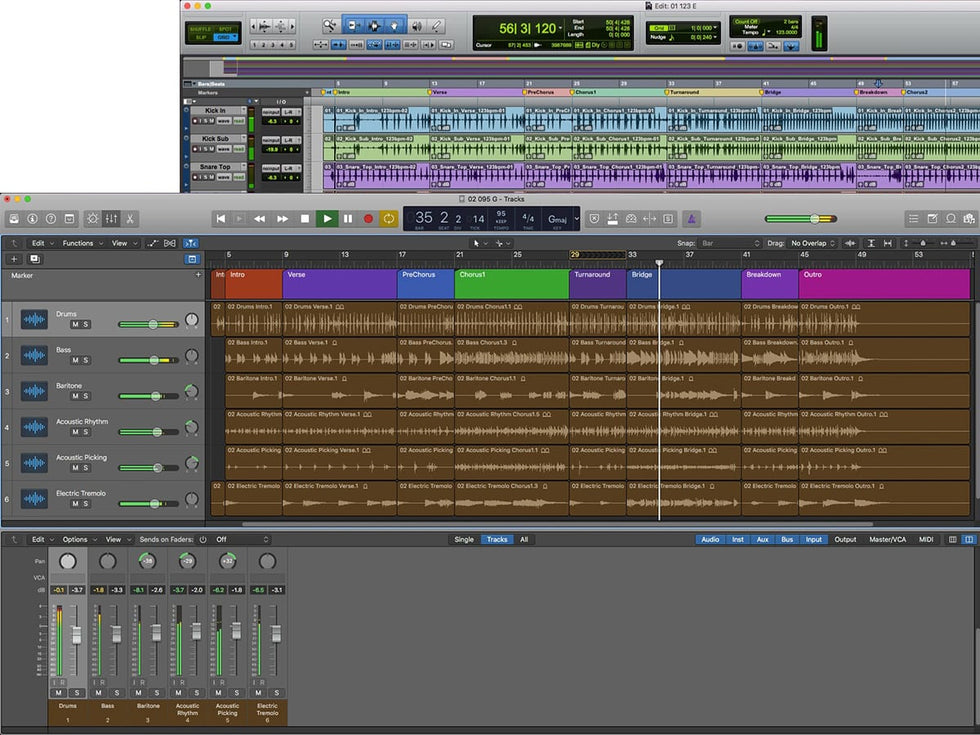Open the Mixer from the control bar
This screenshot has width=980, height=735.
[111, 218]
